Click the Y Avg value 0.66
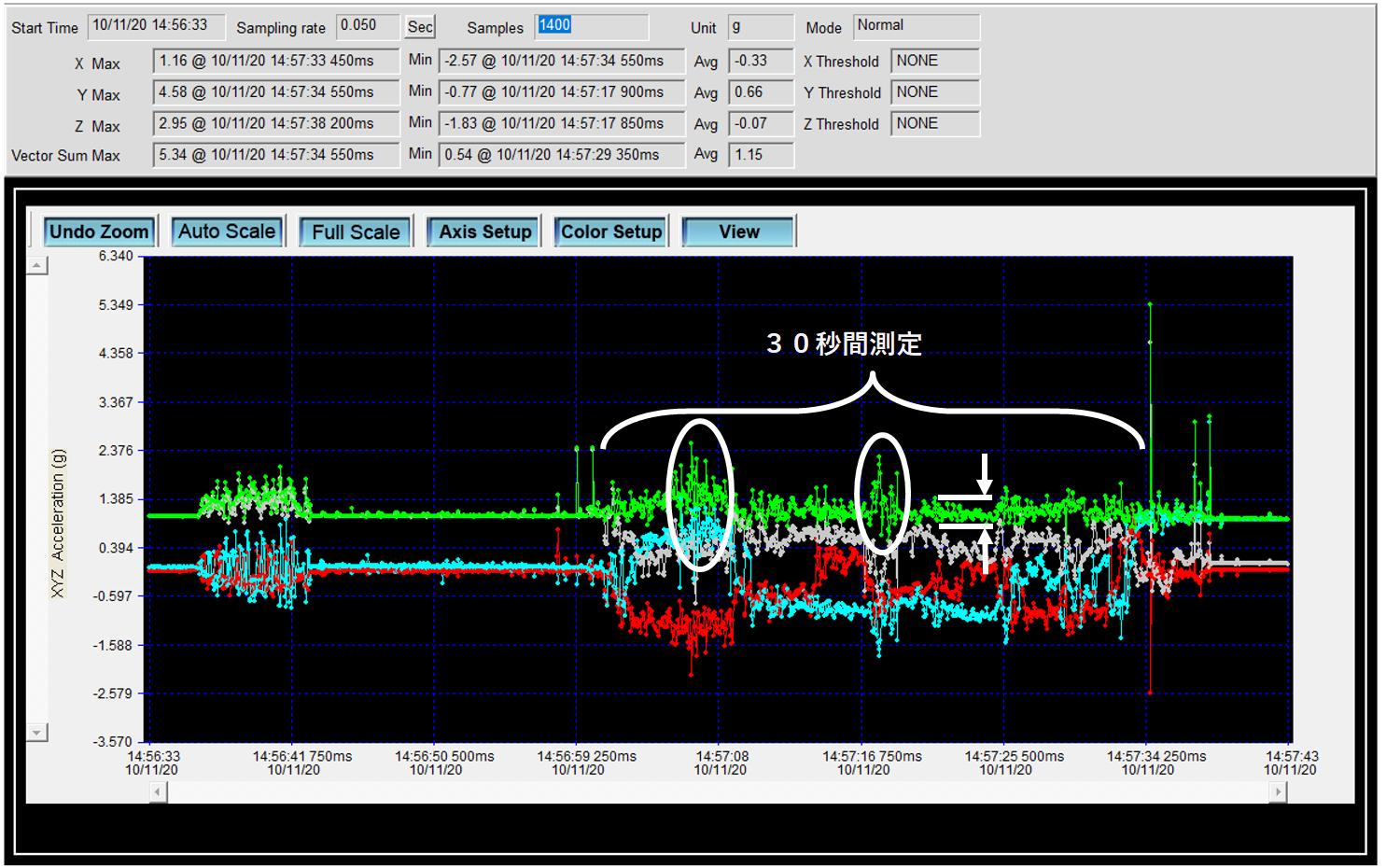 click(x=761, y=92)
